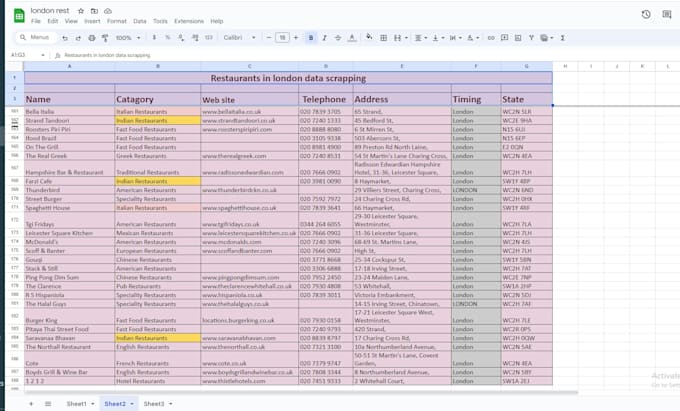Switch to the Sheet3 tab
Screen dimensions: 680x411
[154, 404]
